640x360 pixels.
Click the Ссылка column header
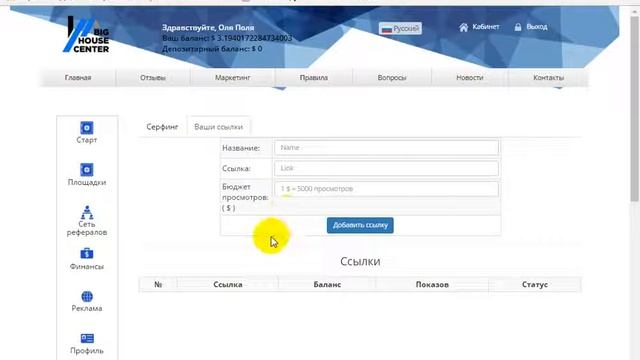(228, 284)
